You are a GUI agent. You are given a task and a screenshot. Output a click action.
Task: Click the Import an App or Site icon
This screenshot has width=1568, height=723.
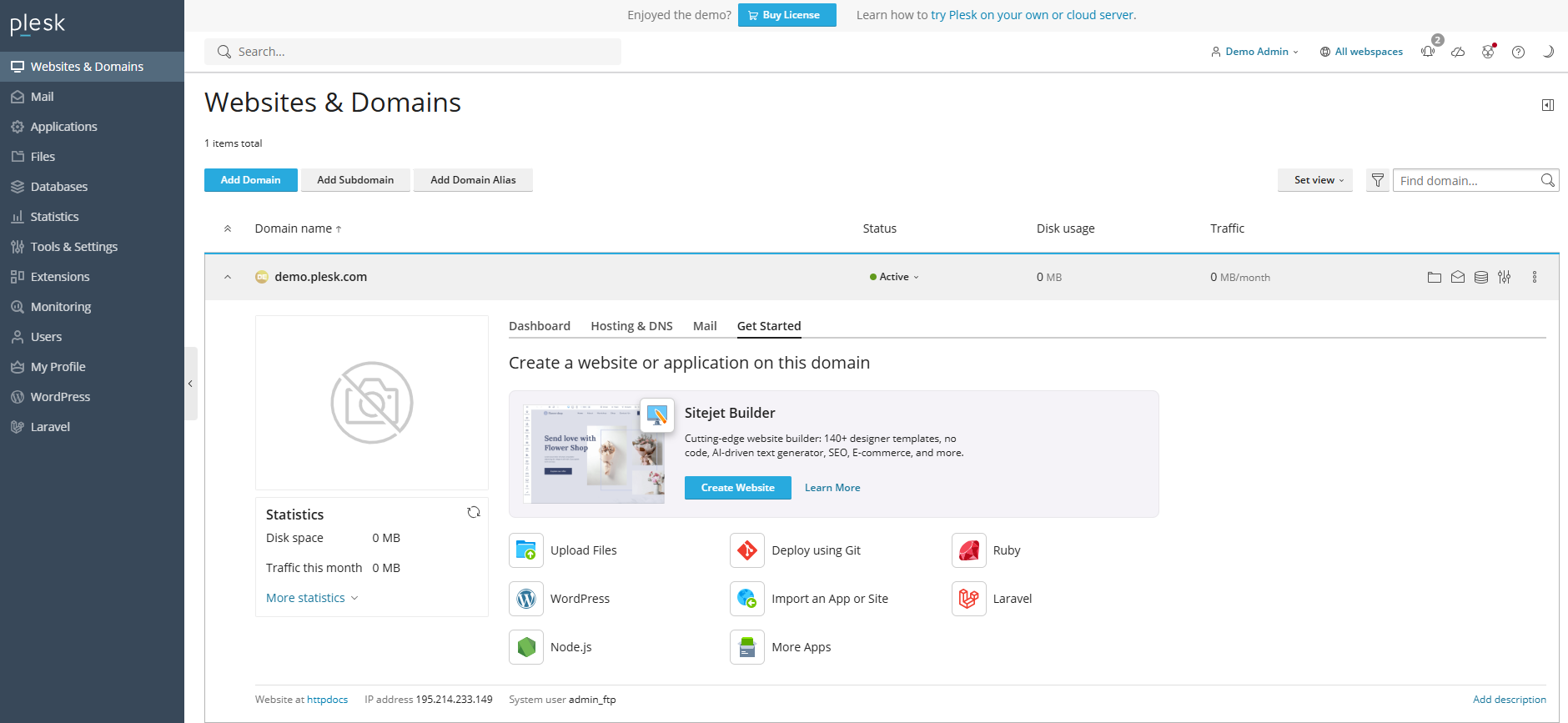tap(747, 599)
